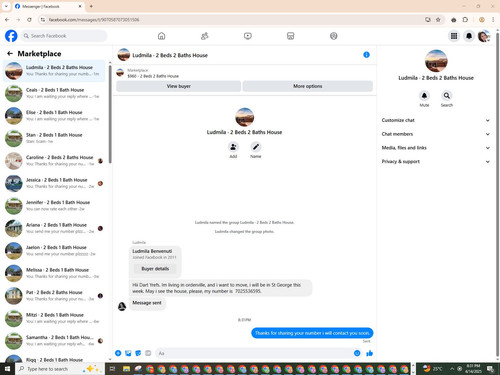Click the blue conversation information icon
This screenshot has width=500, height=375.
click(366, 55)
